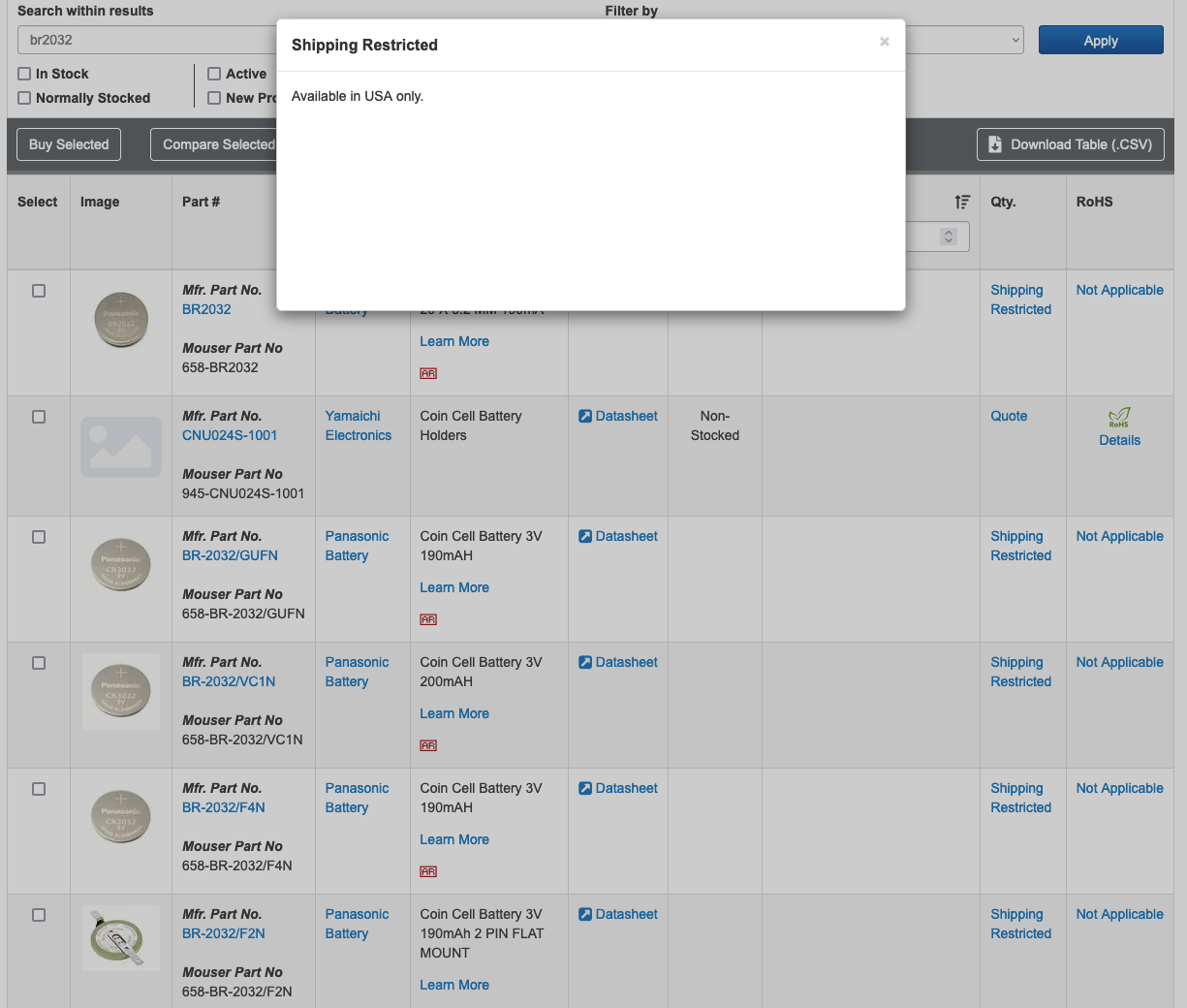The image size is (1187, 1008).
Task: Open the BR-2032/GUFN battery thumbnail
Action: 121,565
